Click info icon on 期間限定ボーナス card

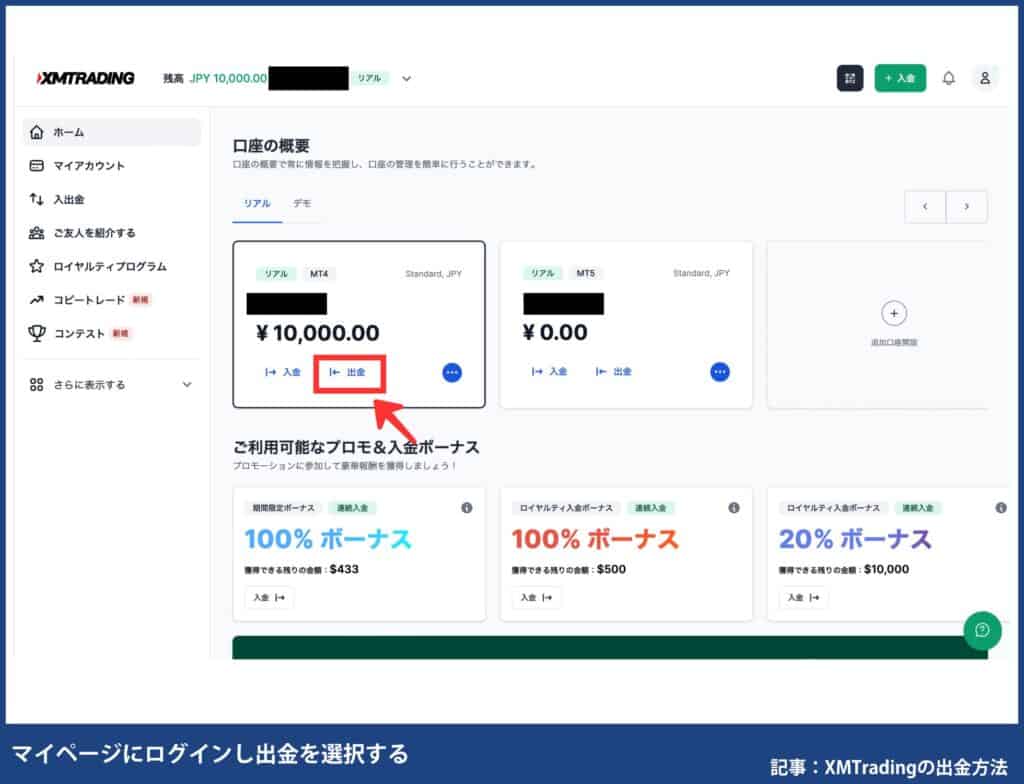[x=466, y=508]
